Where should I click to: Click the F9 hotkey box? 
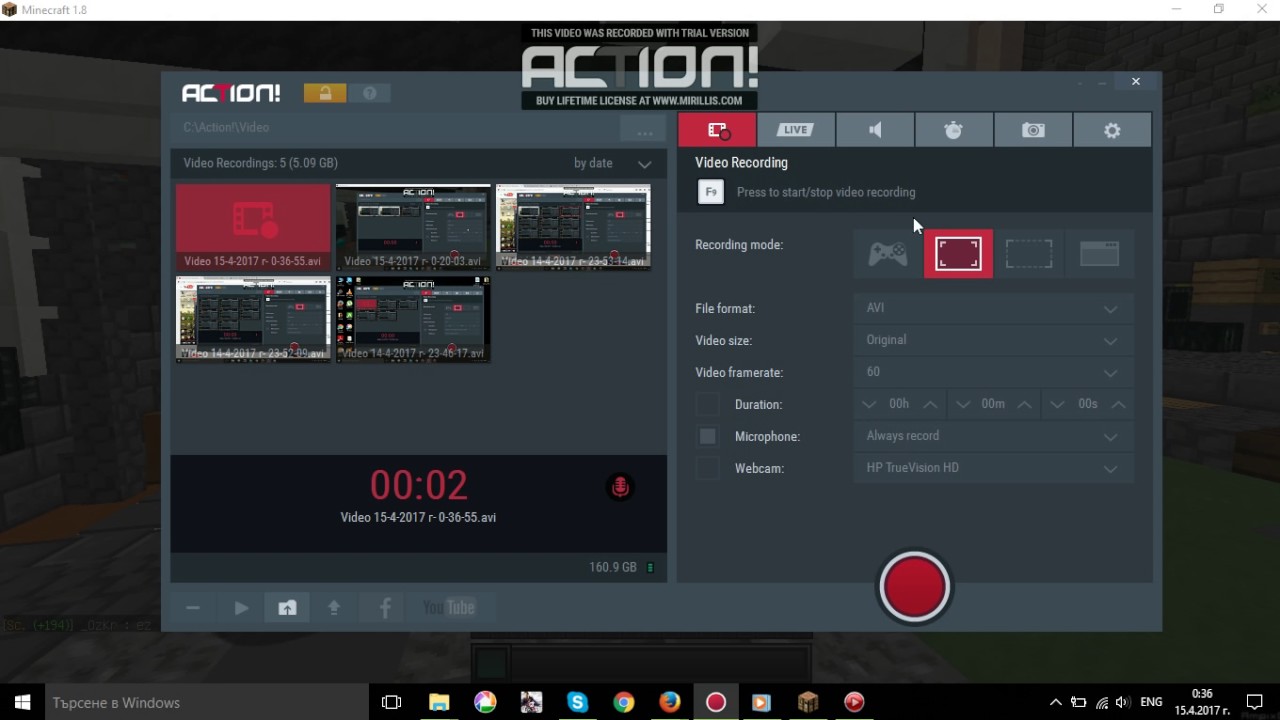710,192
